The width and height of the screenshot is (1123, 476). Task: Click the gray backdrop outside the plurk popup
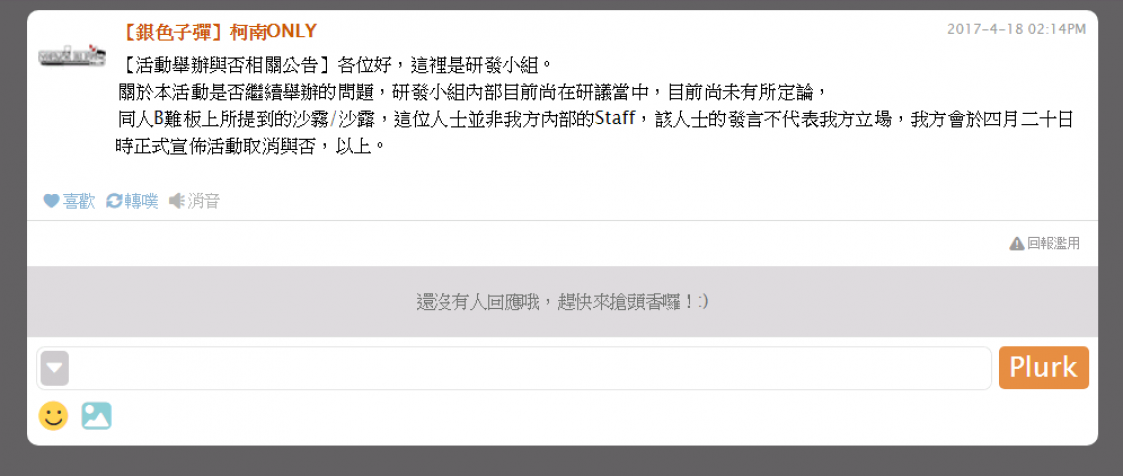[x=562, y=461]
